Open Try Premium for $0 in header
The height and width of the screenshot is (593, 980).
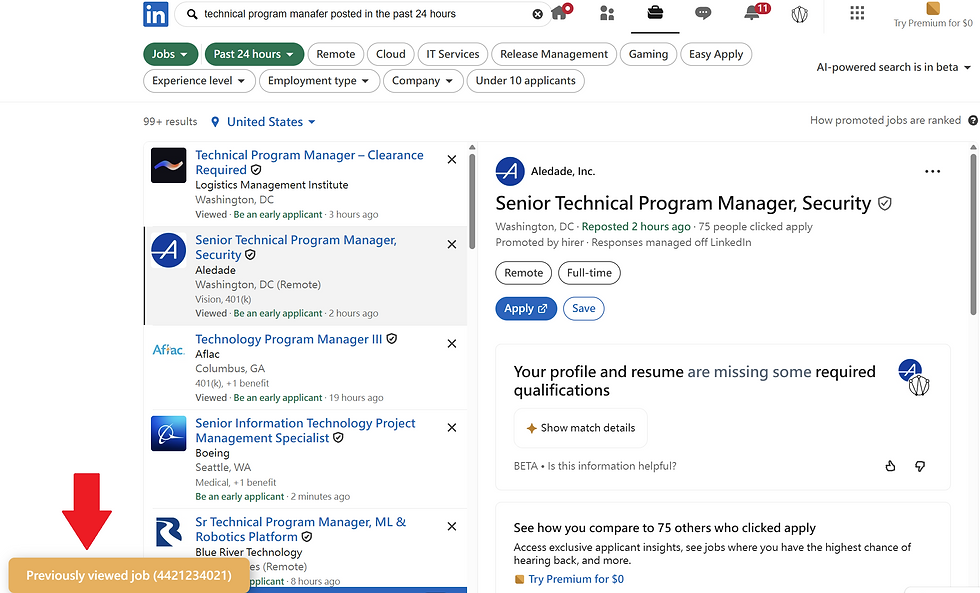coord(932,16)
